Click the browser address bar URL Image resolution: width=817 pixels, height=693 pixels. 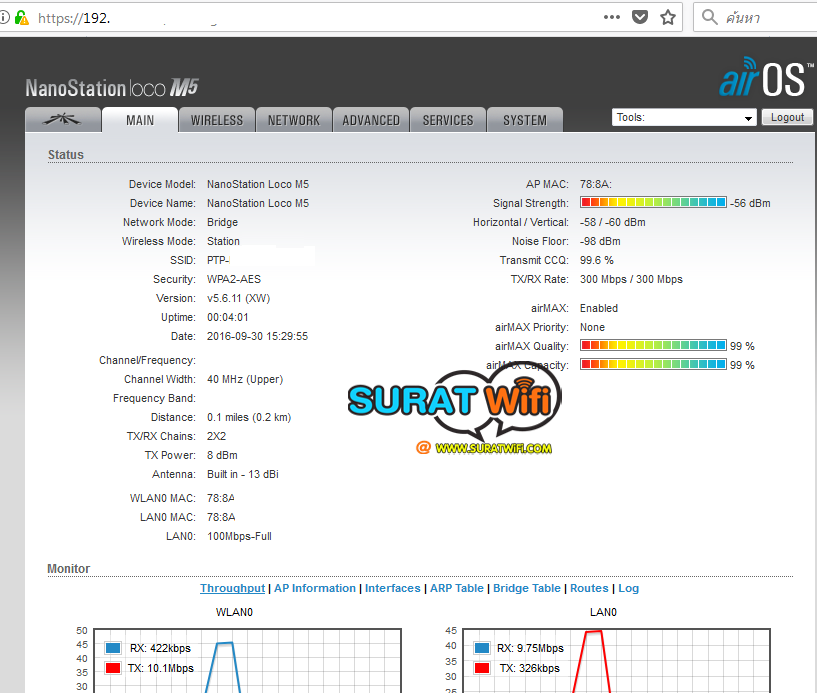click(x=74, y=18)
